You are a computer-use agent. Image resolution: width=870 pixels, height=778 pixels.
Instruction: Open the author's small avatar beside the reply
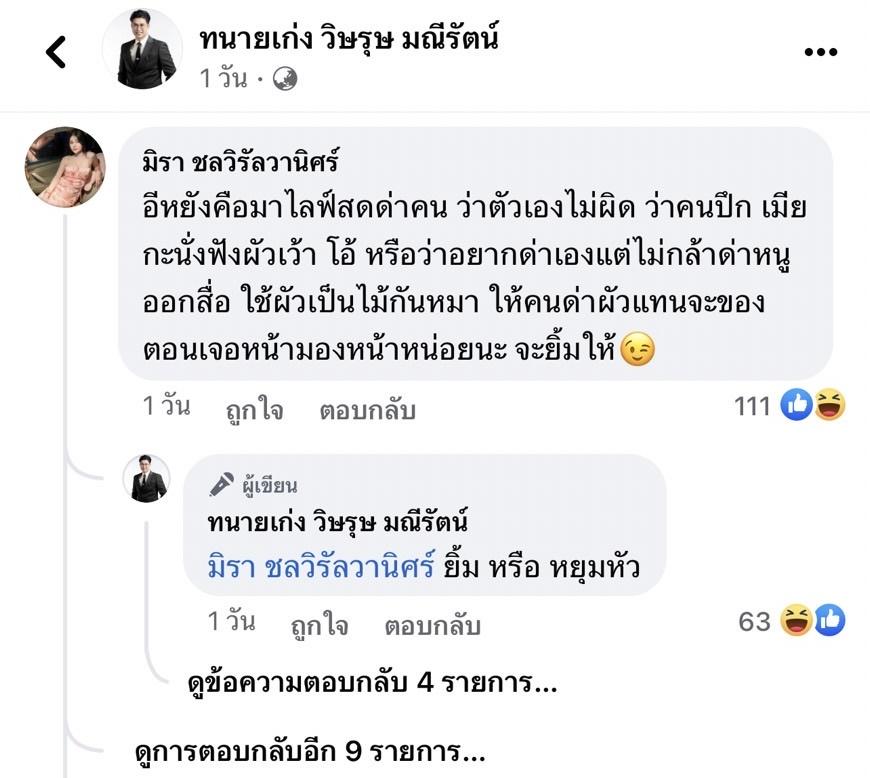point(146,478)
